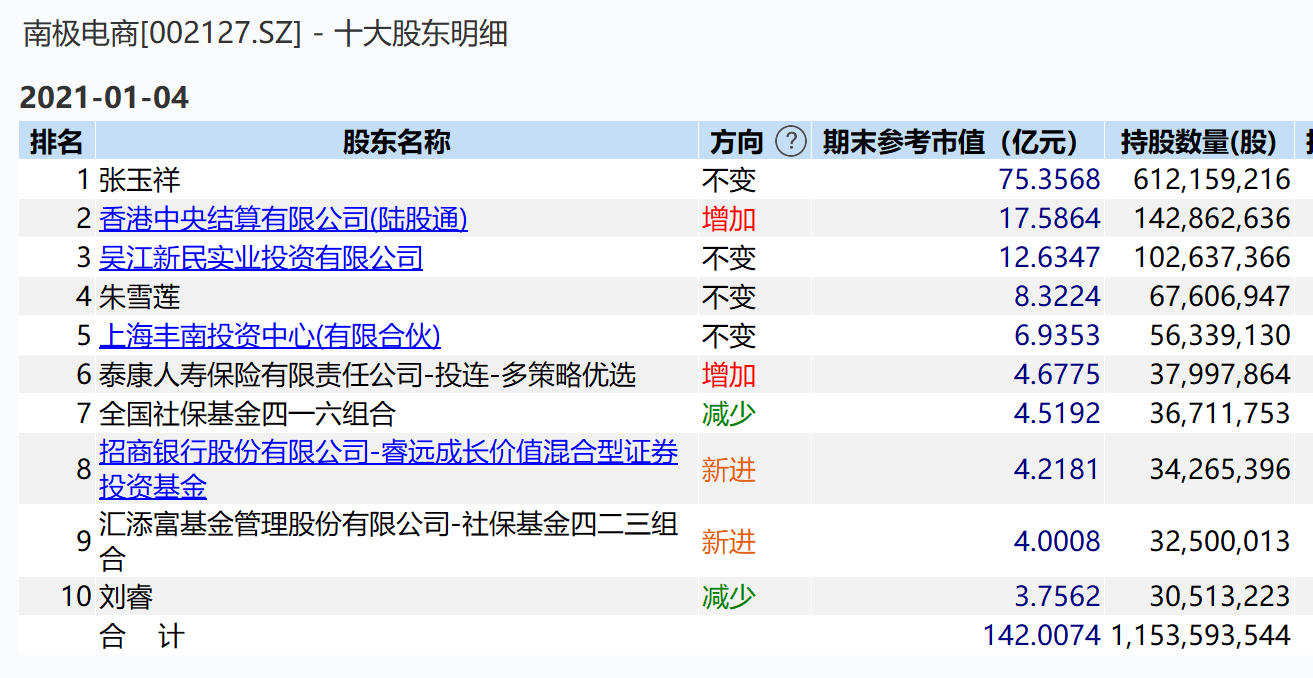Select shareholder name 刘睿

click(x=126, y=597)
